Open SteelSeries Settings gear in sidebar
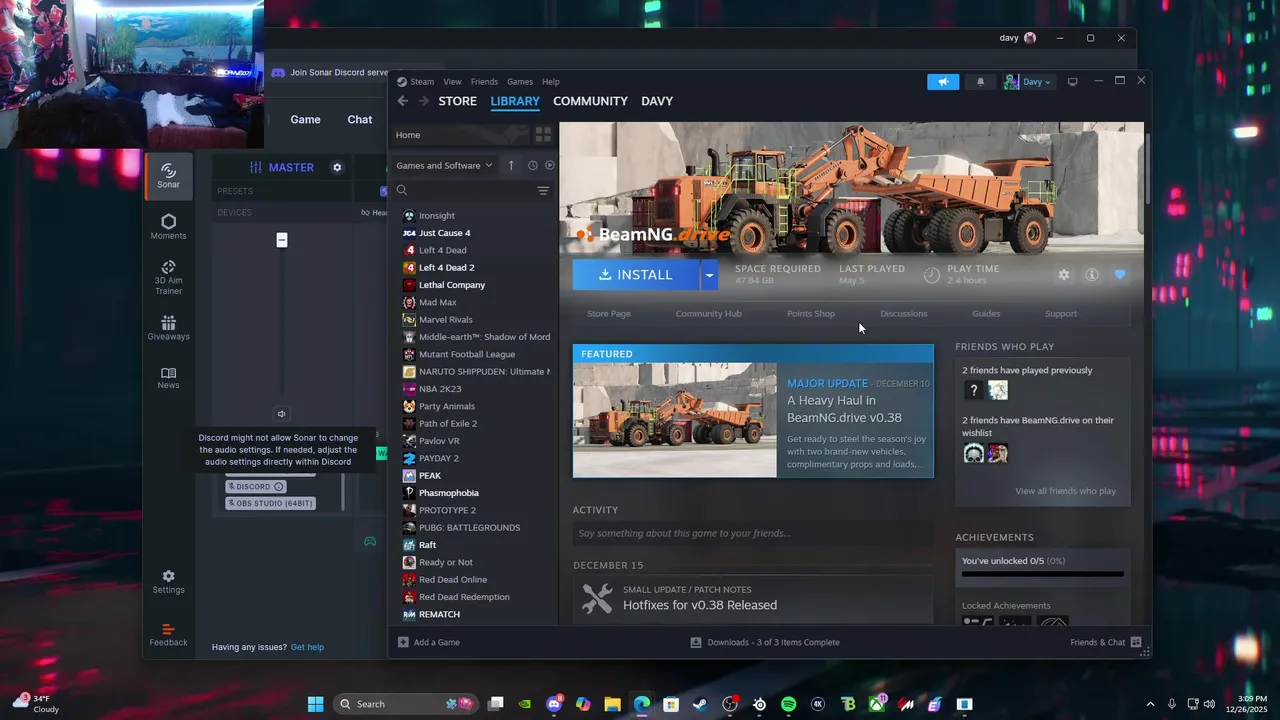 tap(168, 582)
